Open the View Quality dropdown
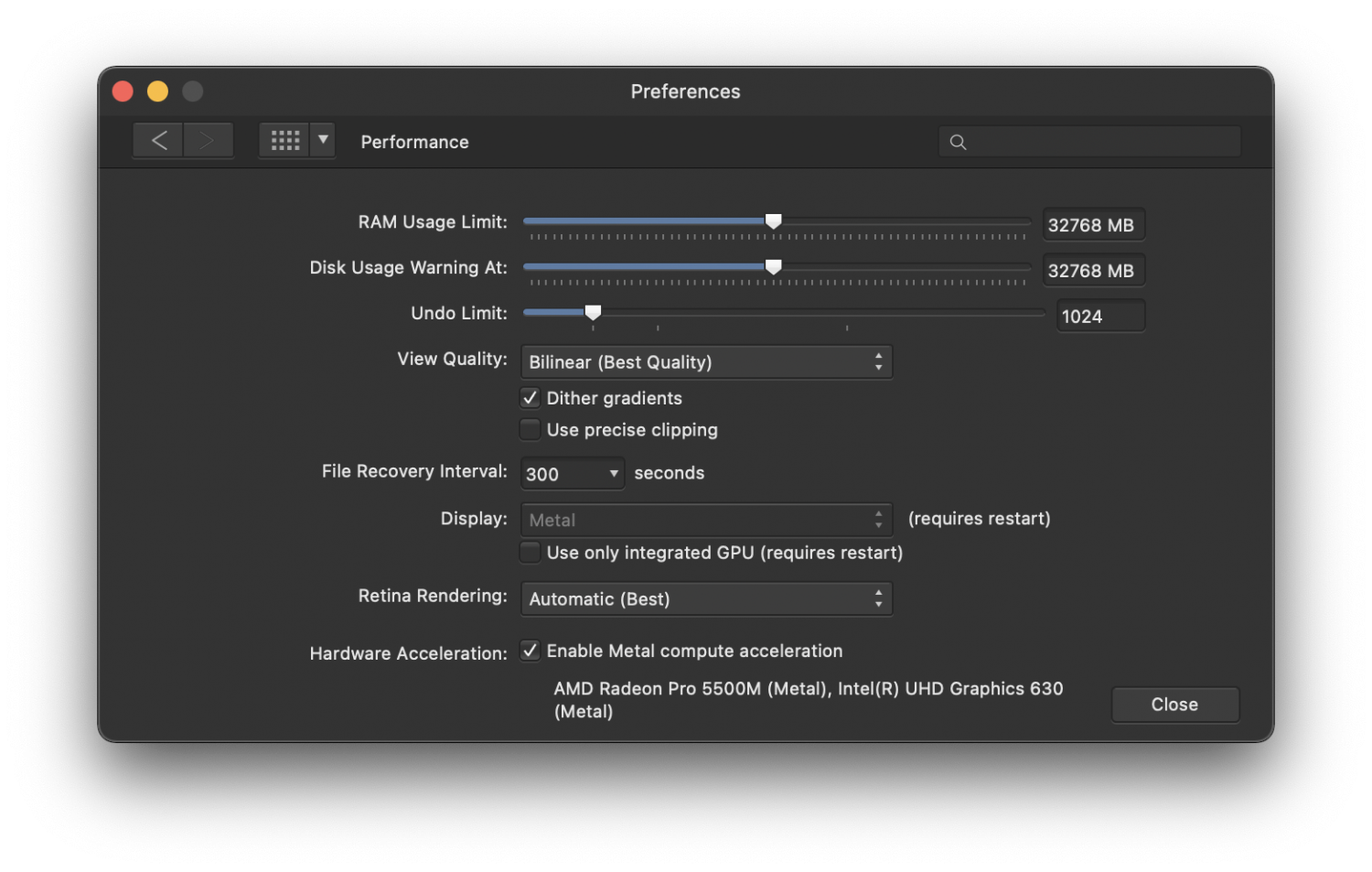This screenshot has height=872, width=1372. click(704, 361)
